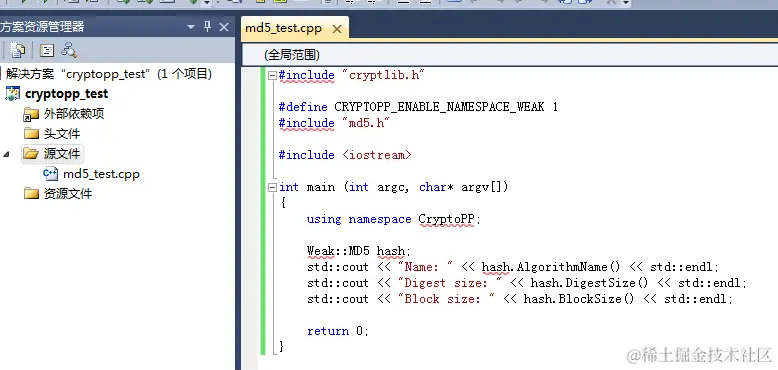Click hash.AlgorithmName() in the code
Viewport: 778px width, 370px height.
click(551, 267)
